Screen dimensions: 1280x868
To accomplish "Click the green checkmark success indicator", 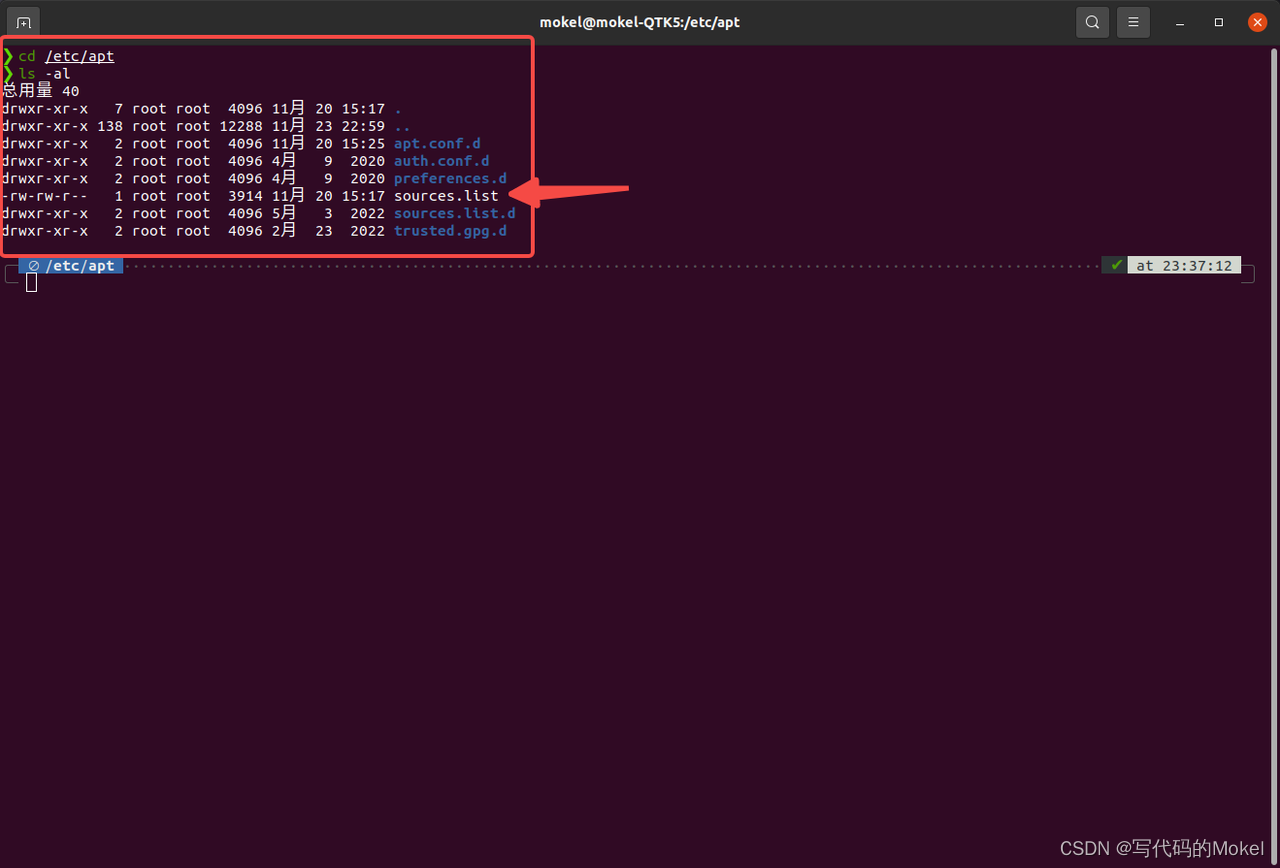I will pyautogui.click(x=1114, y=265).
